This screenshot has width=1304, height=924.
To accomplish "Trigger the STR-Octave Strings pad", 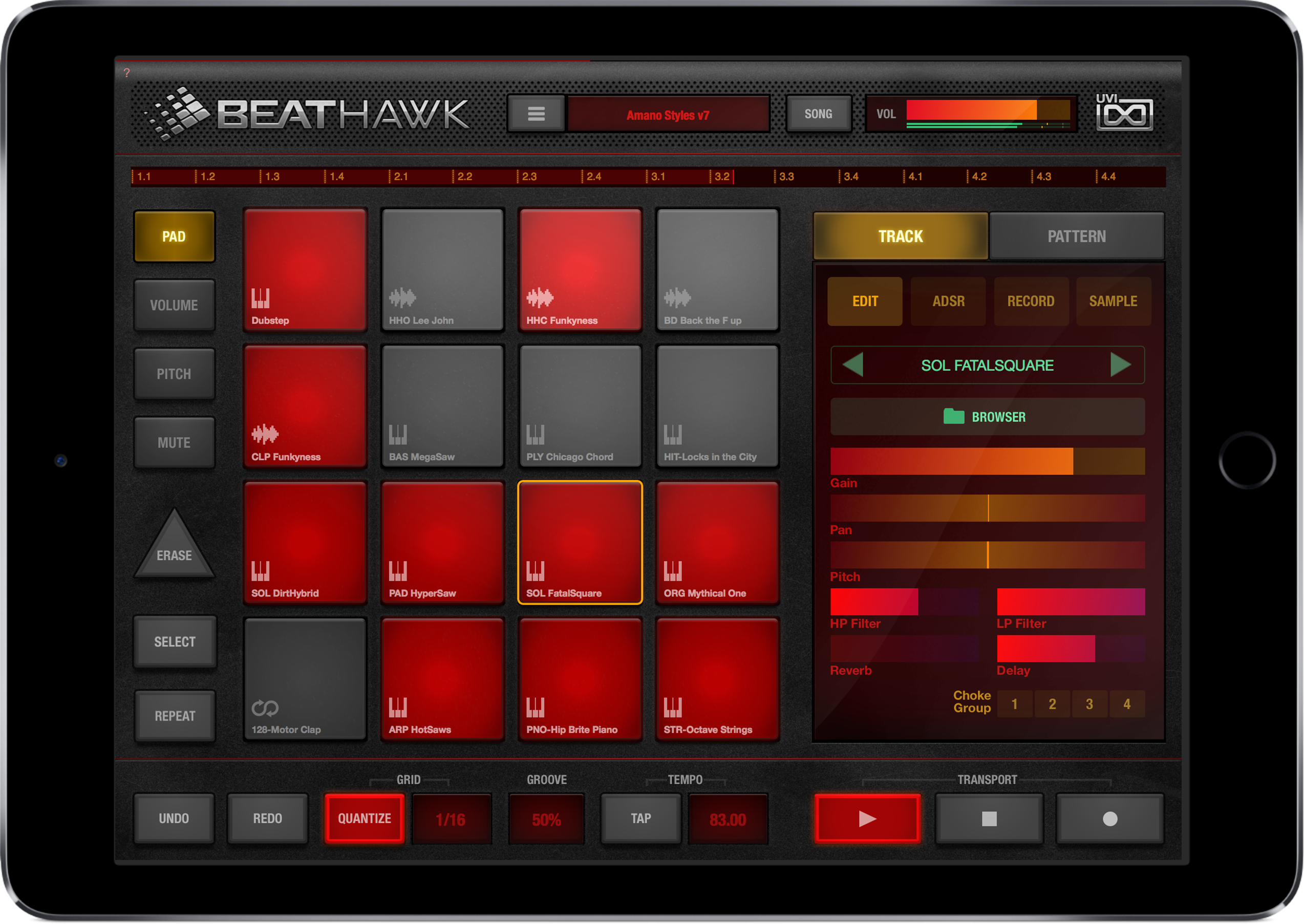I will (x=717, y=679).
